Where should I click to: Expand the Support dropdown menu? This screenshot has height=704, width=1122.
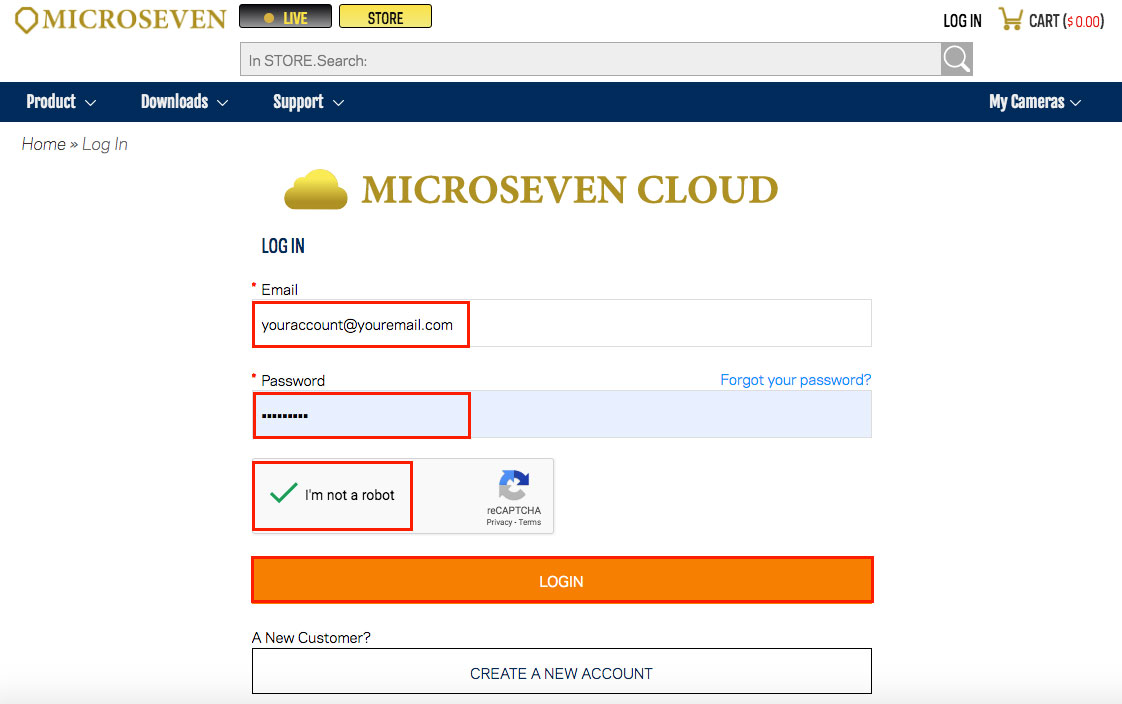click(308, 102)
